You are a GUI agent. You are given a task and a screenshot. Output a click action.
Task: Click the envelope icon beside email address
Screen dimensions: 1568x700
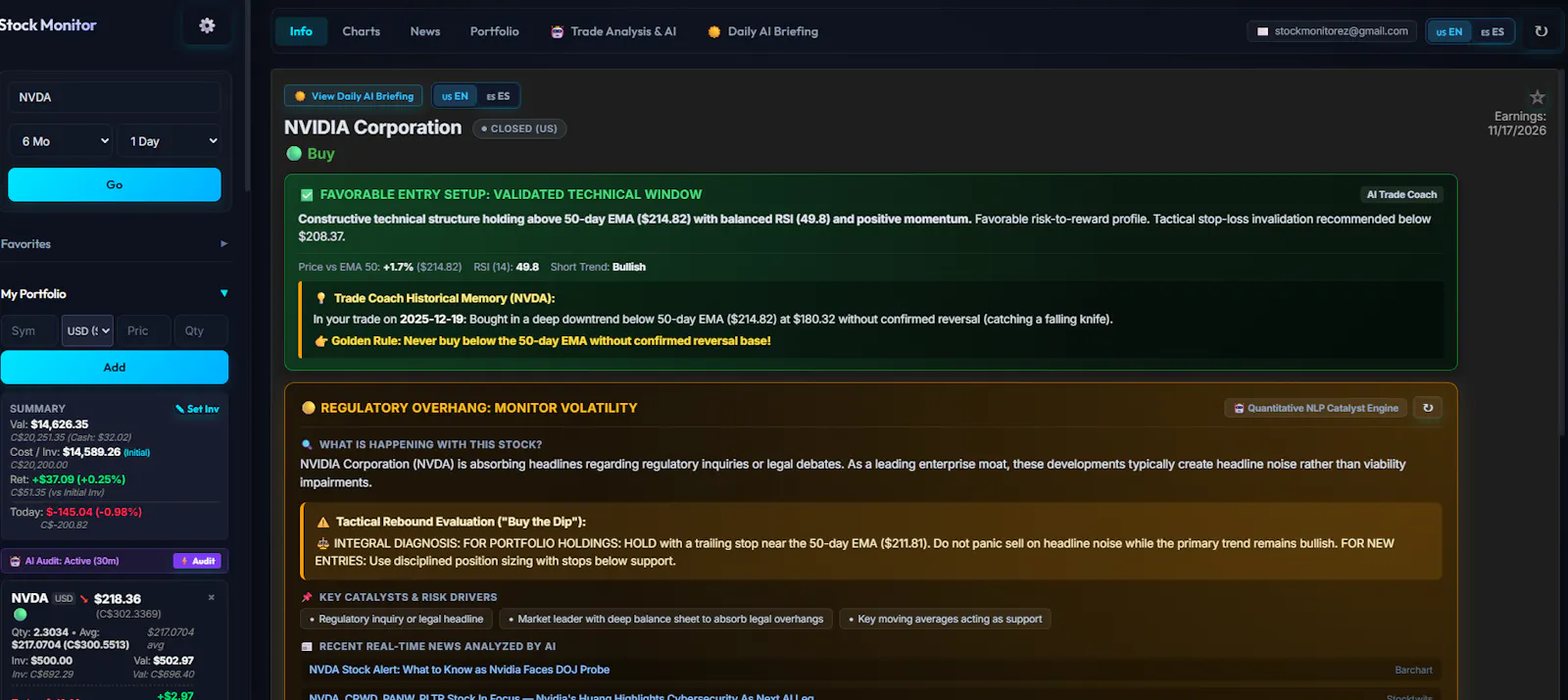[1263, 31]
